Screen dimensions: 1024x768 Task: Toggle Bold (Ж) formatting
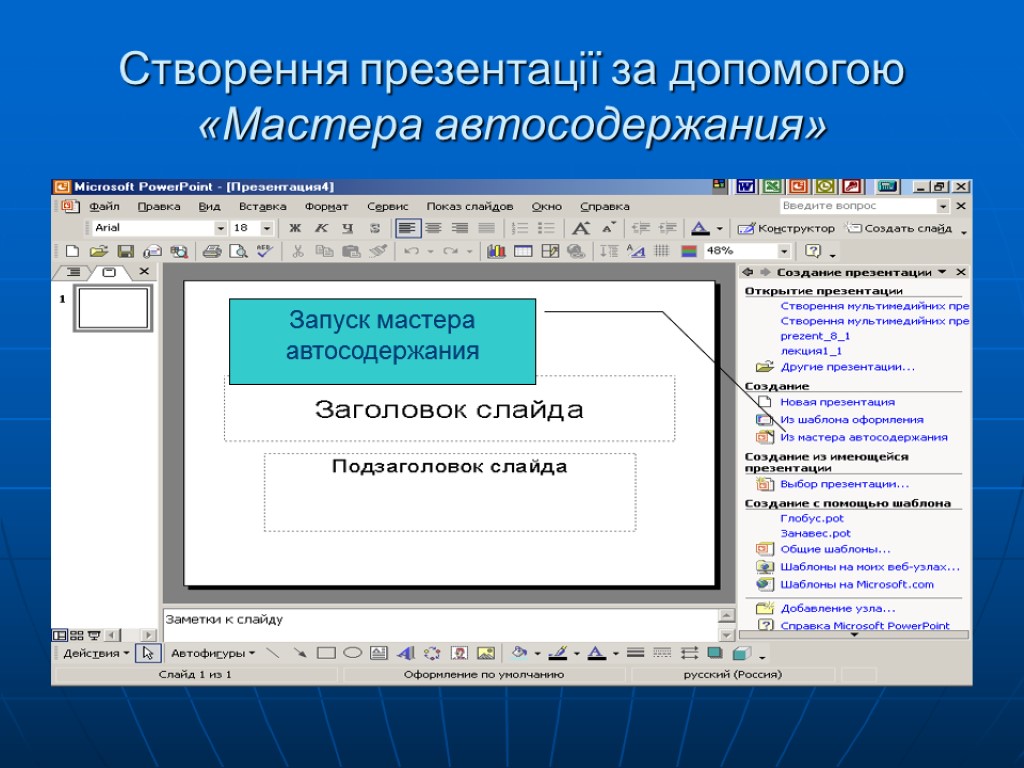pyautogui.click(x=295, y=228)
